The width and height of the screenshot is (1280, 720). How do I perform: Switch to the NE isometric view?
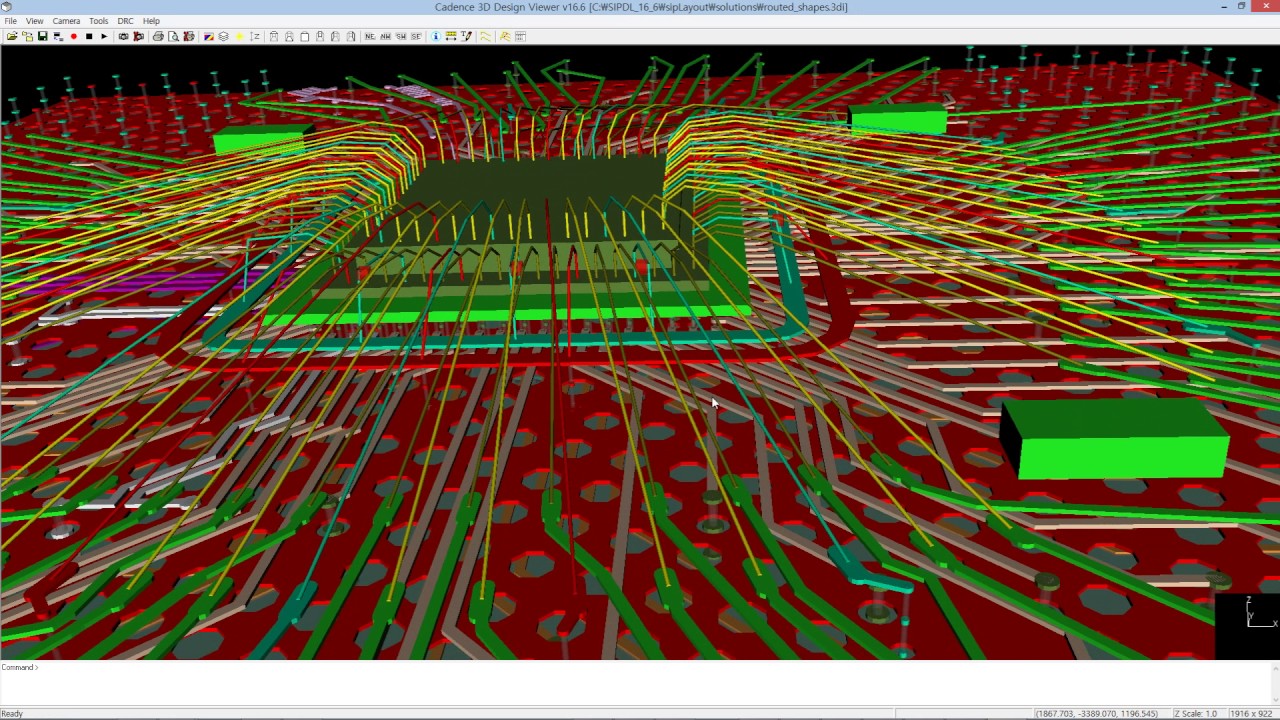(x=370, y=36)
